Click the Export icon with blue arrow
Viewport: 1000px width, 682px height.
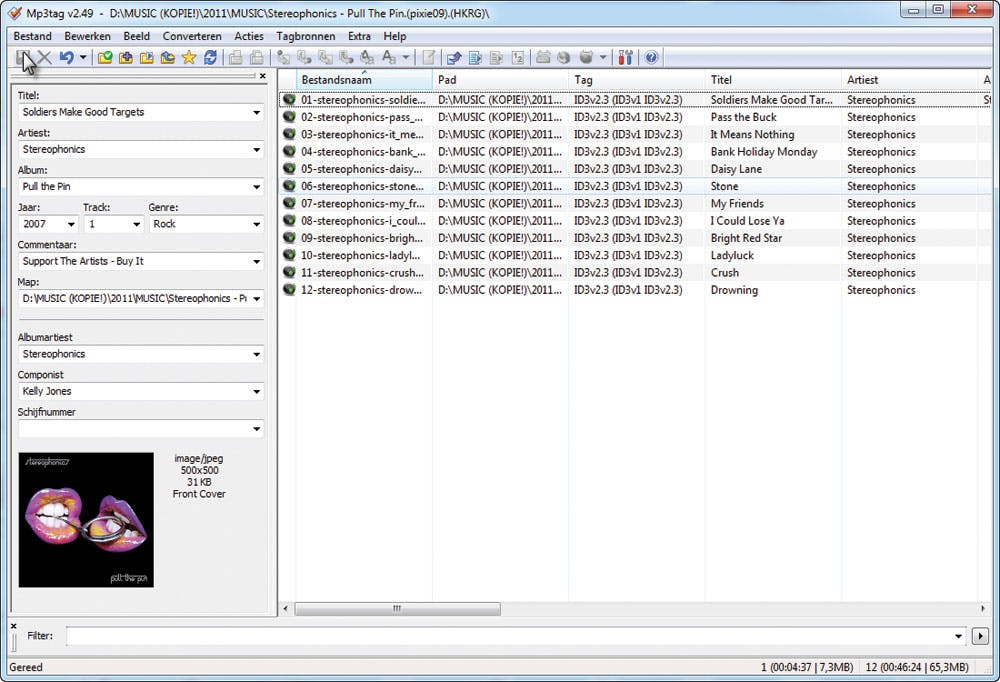click(x=454, y=58)
